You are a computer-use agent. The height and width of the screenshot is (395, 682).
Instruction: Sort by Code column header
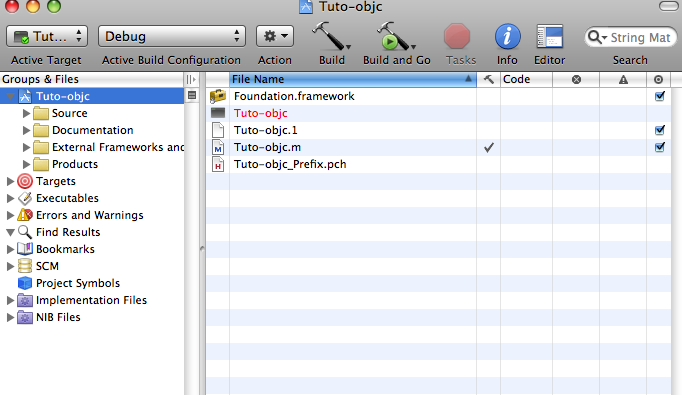(x=526, y=80)
